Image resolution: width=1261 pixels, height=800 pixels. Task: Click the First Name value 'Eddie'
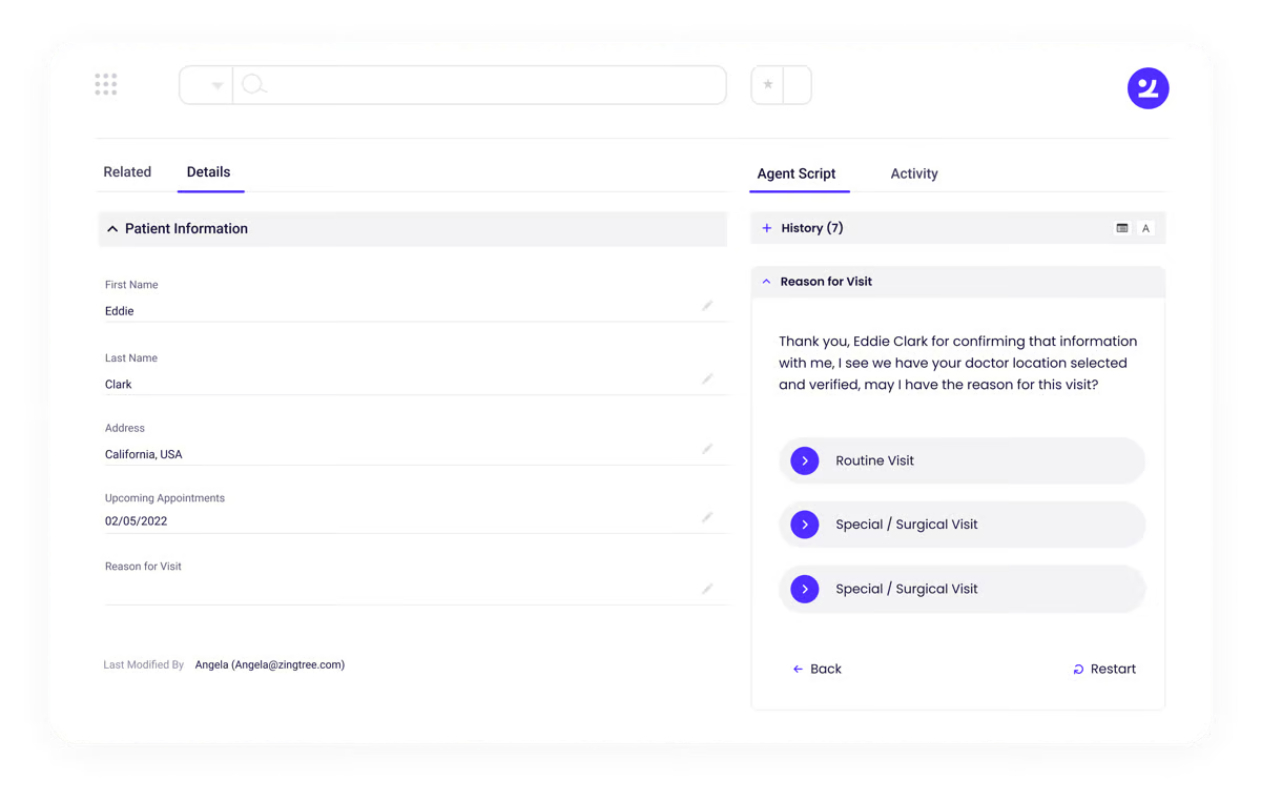point(119,311)
